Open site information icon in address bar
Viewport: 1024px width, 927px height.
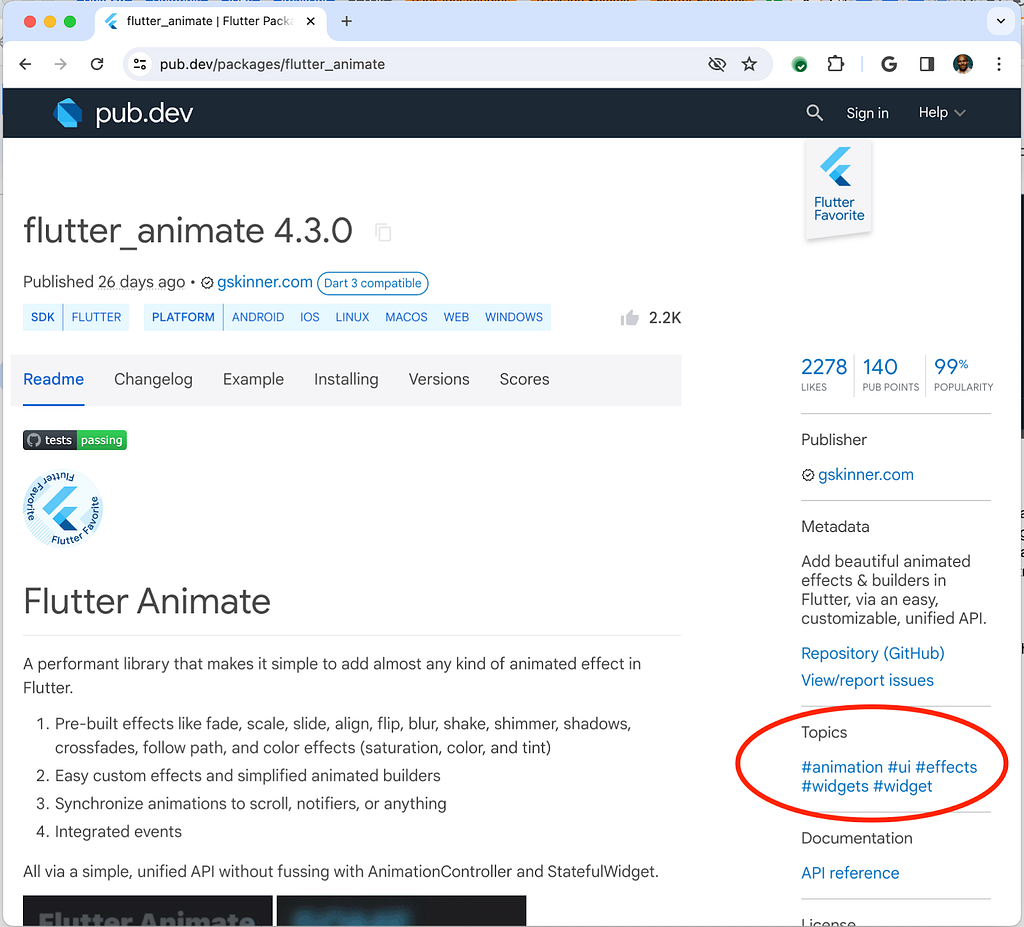tap(140, 64)
